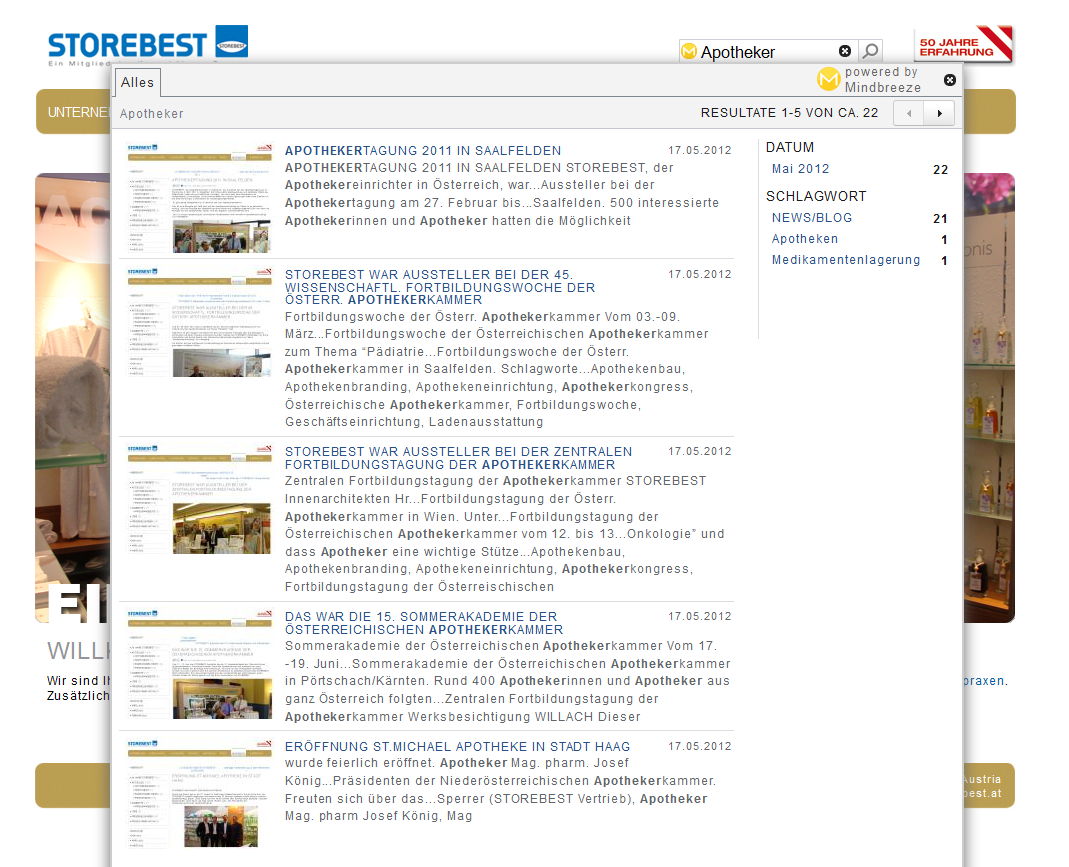Screen dimensions: 1069x867
Task: Click the magnifier search icon
Action: [870, 51]
